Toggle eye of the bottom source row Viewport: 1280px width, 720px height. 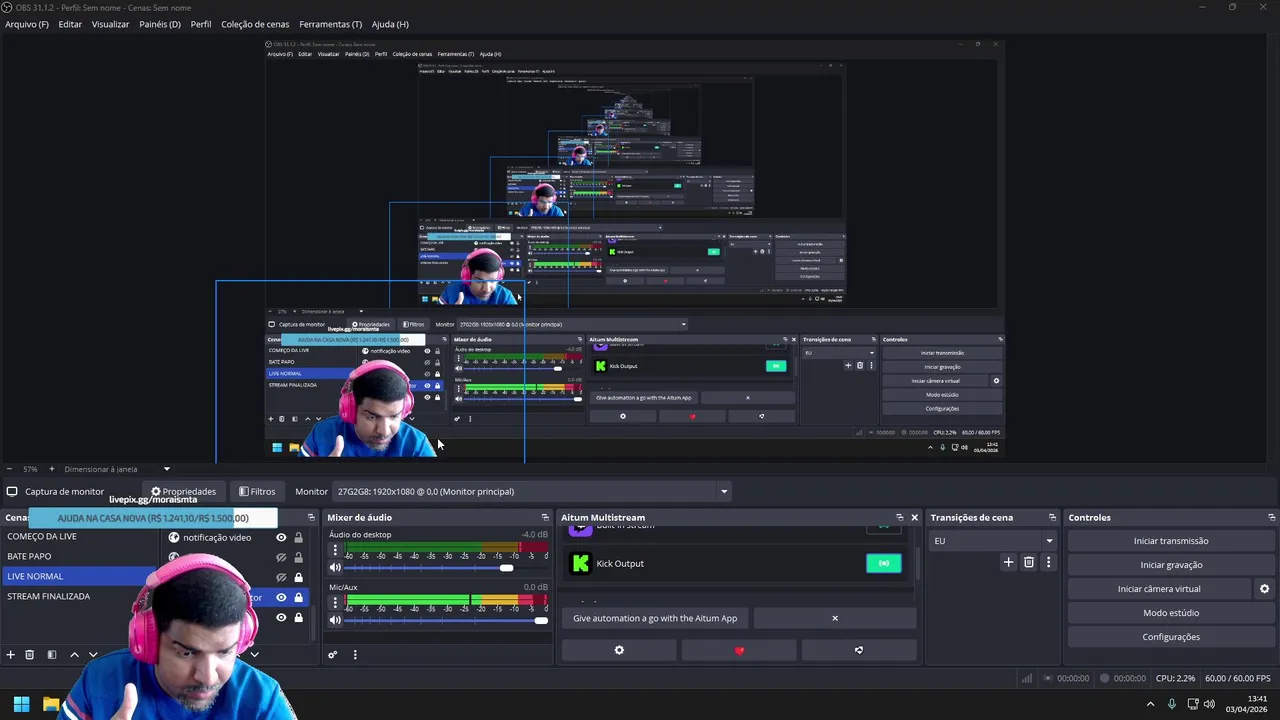pos(281,617)
